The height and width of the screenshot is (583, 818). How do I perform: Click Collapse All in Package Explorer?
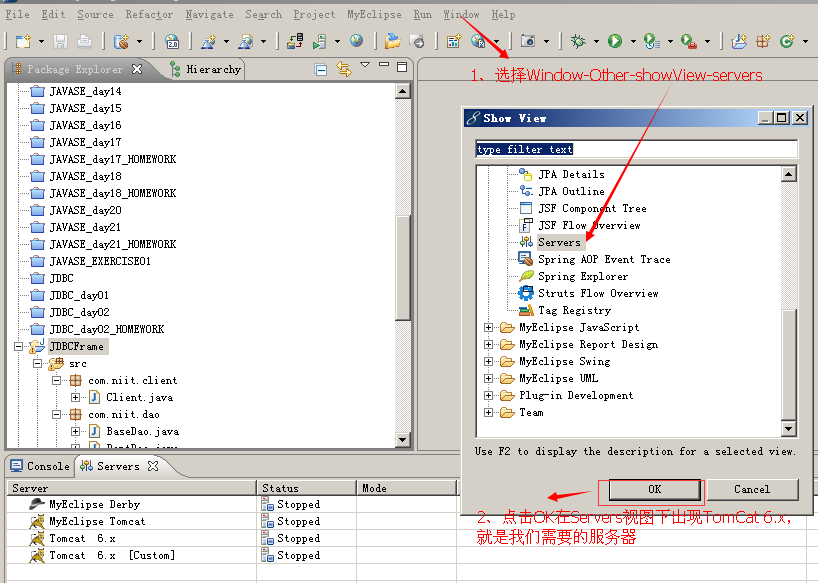click(x=321, y=69)
